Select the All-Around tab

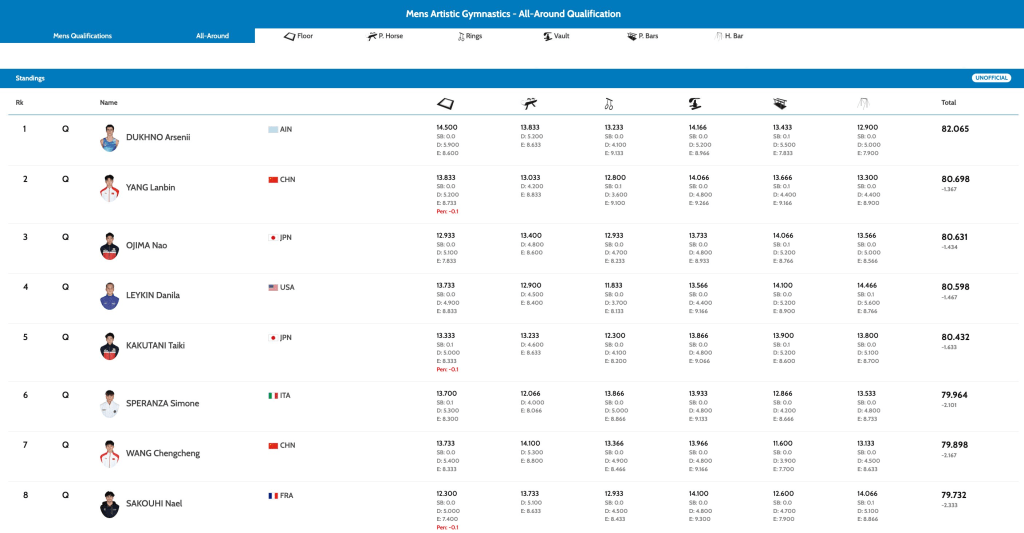pyautogui.click(x=212, y=36)
